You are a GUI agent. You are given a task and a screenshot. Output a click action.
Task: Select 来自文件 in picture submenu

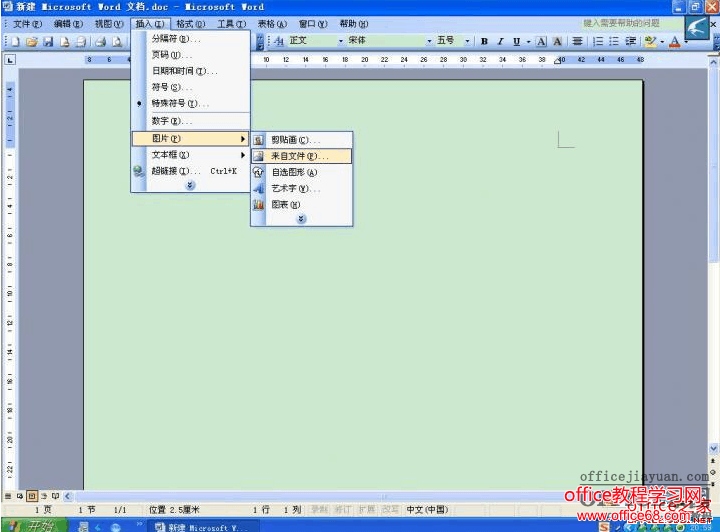(302, 156)
